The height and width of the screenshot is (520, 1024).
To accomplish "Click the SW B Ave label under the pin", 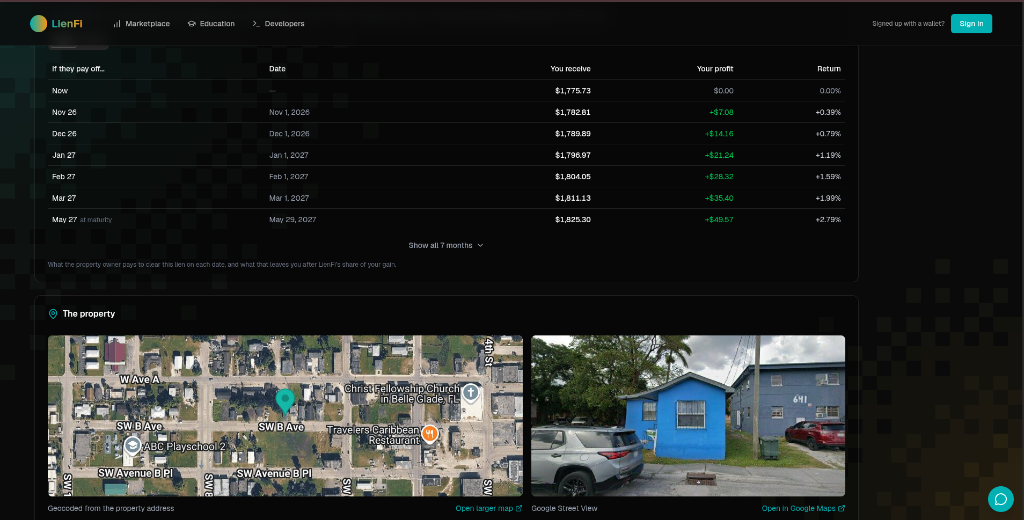I will [x=281, y=427].
